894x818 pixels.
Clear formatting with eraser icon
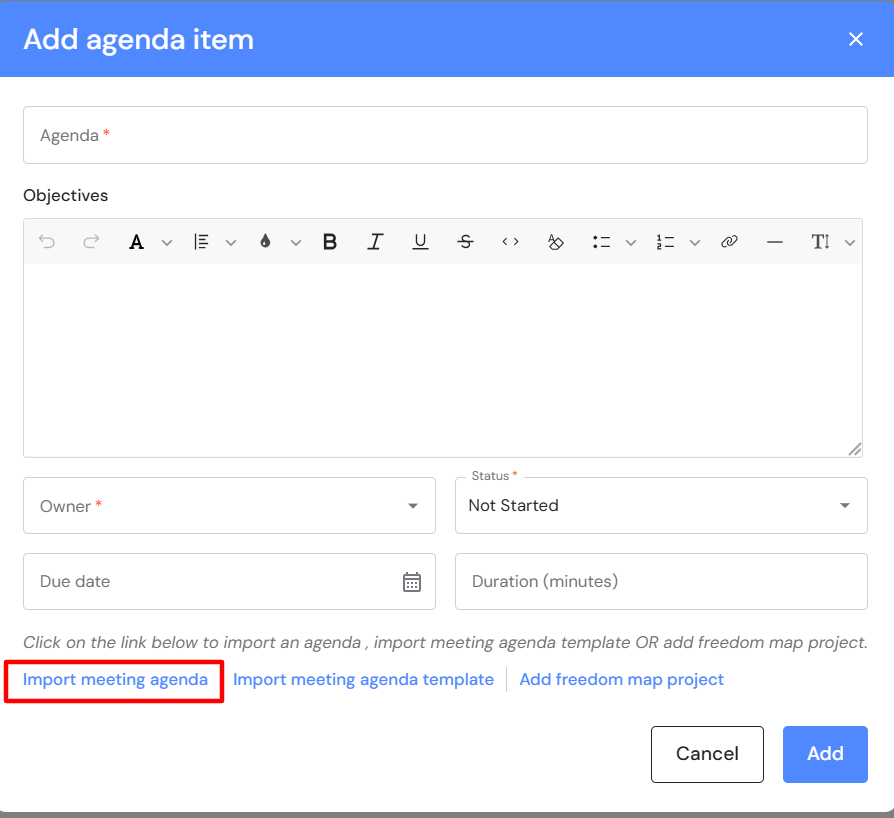556,242
